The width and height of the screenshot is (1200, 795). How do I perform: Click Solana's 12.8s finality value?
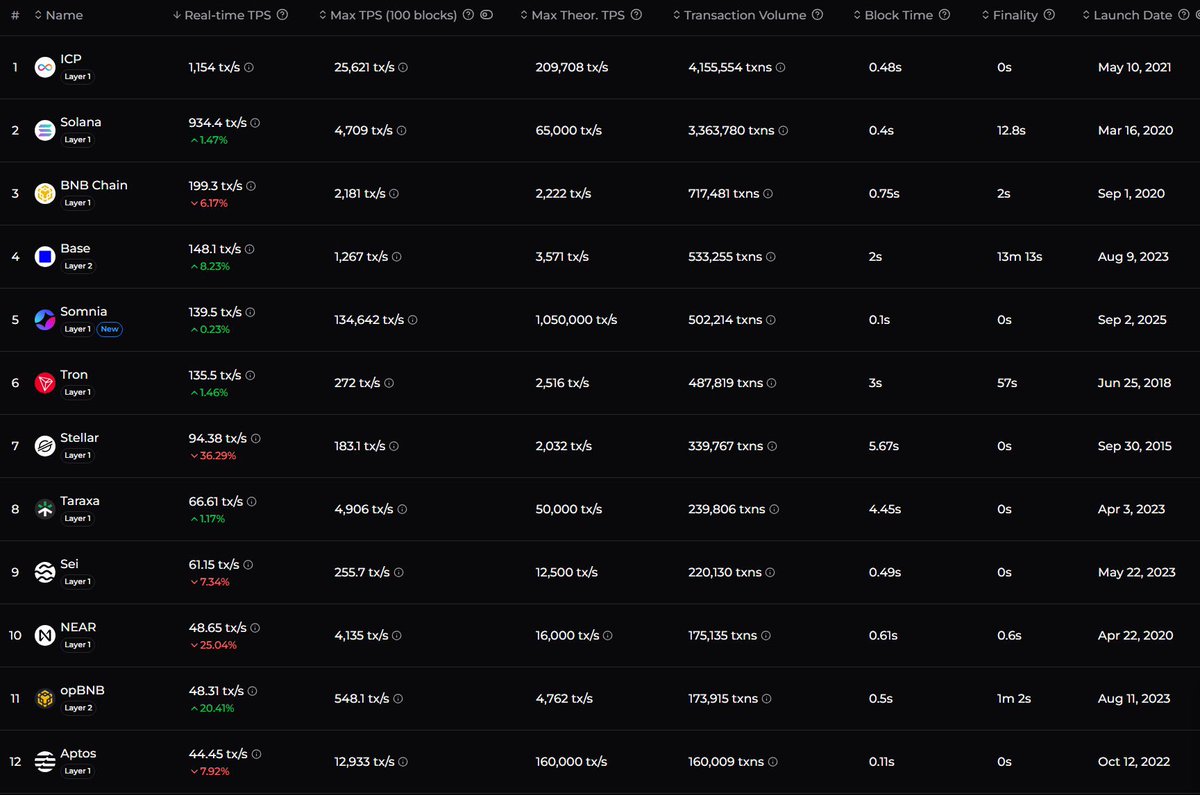click(x=1011, y=130)
